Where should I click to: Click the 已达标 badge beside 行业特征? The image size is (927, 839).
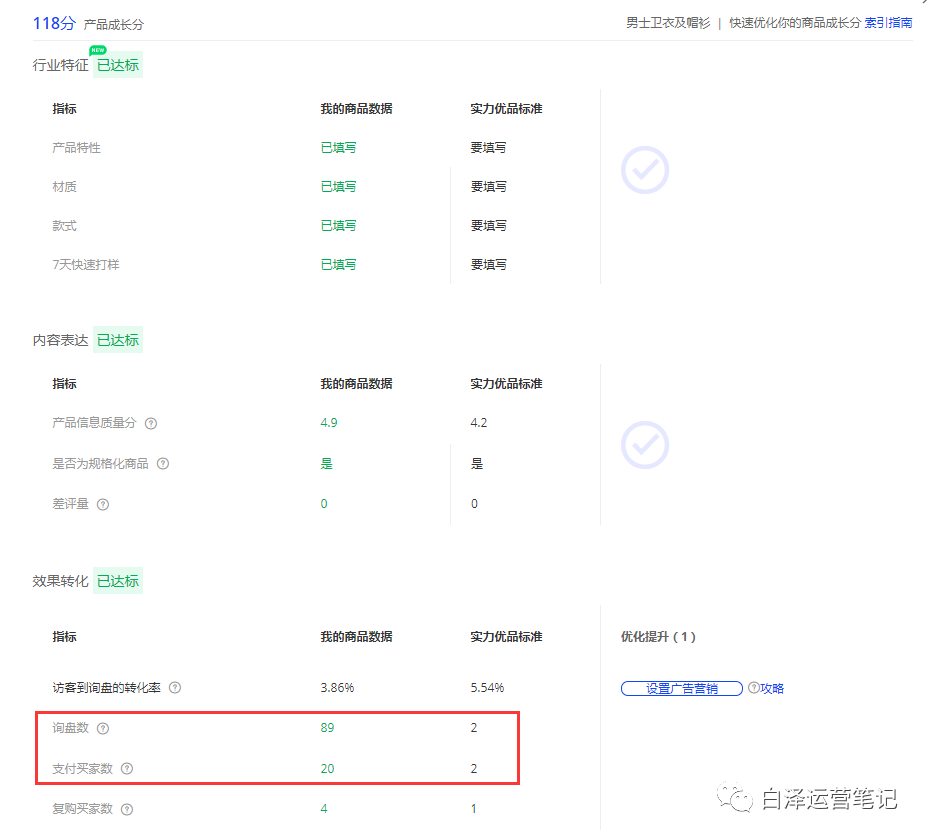(x=117, y=63)
